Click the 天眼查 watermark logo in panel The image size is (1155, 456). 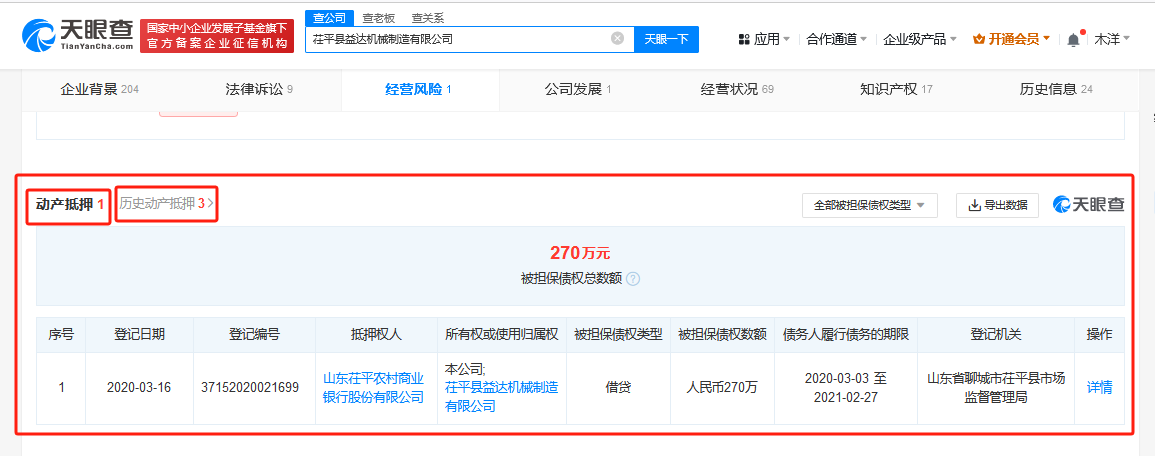point(1086,205)
